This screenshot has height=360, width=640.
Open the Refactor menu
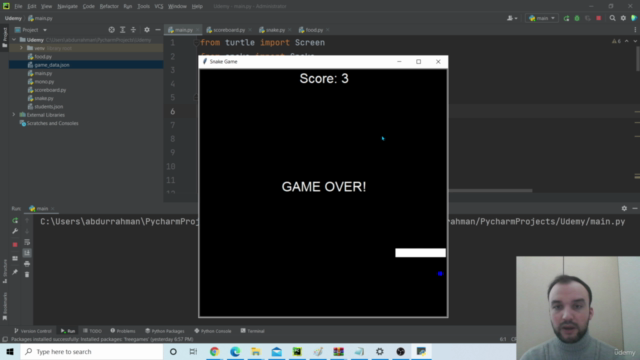(x=109, y=6)
